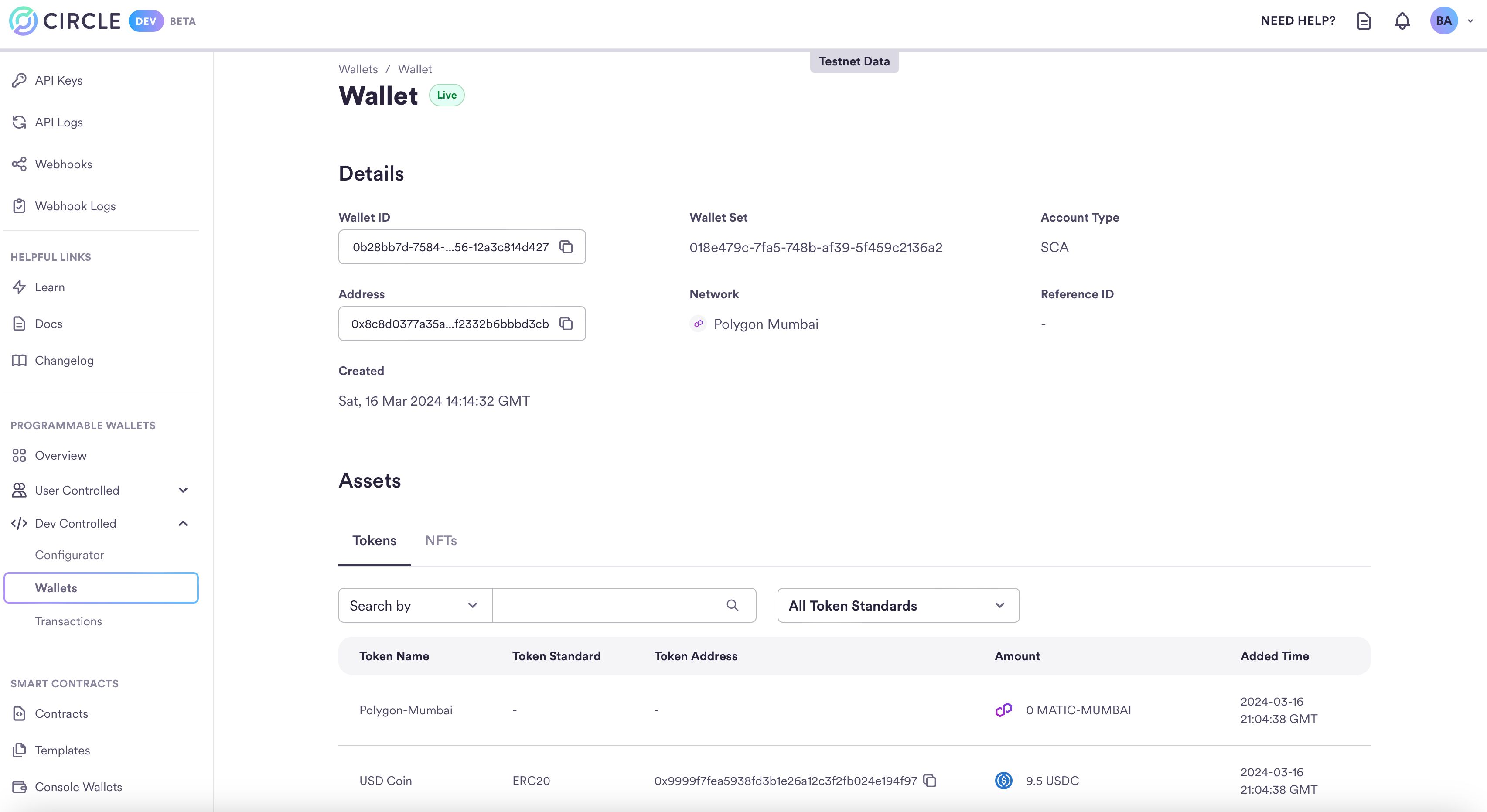
Task: Open the API Keys menu item
Action: (x=58, y=80)
